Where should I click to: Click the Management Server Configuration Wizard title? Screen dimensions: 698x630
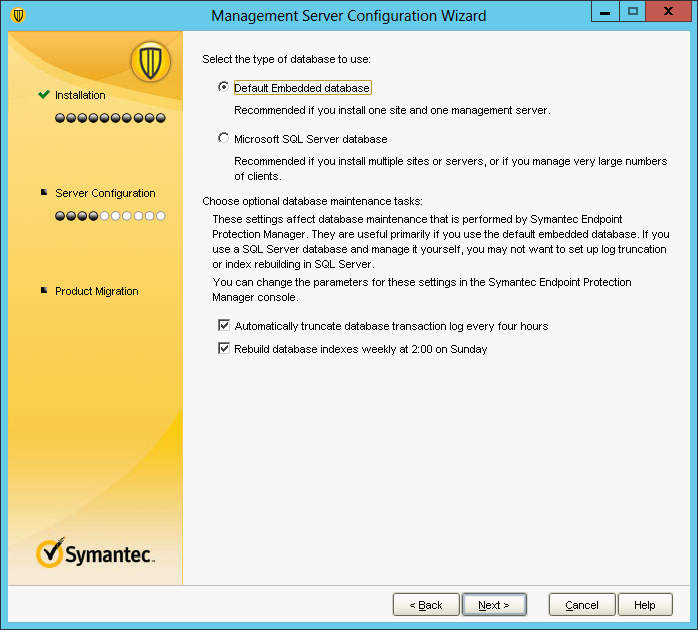click(349, 16)
